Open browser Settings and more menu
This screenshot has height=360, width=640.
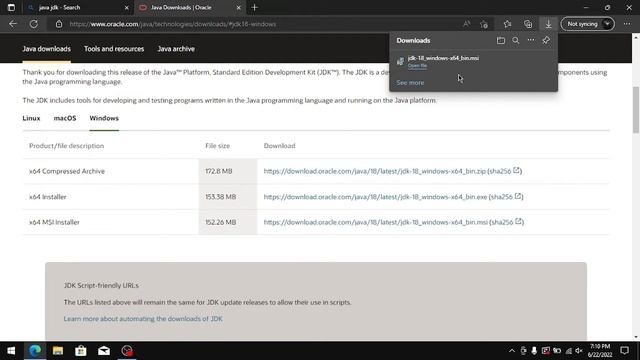627,24
